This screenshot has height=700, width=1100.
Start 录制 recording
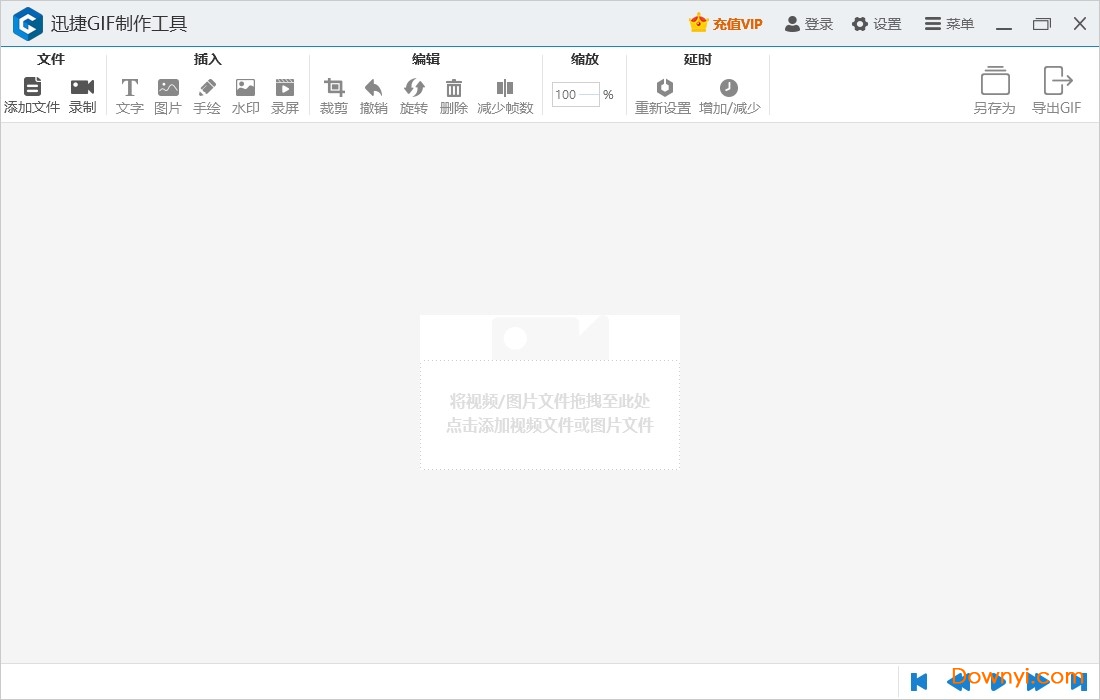[x=82, y=93]
